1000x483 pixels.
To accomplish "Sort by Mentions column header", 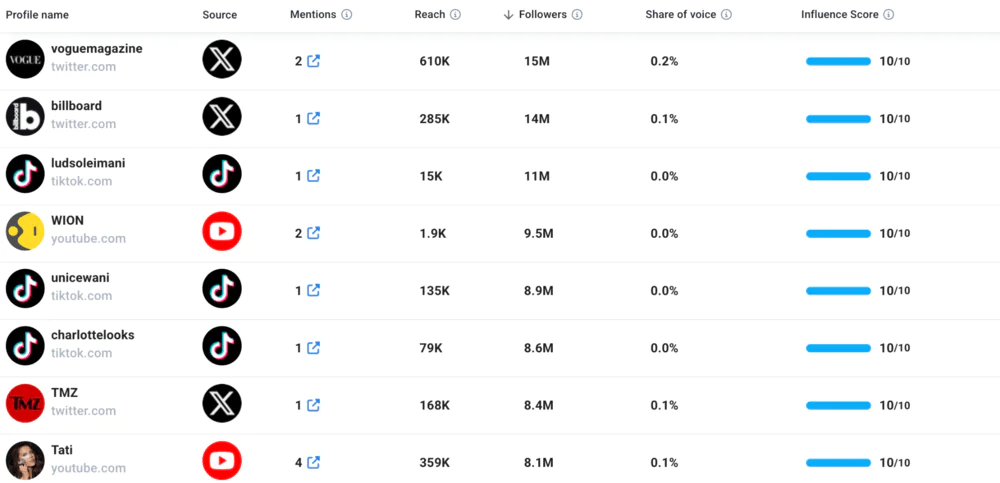I will [313, 15].
